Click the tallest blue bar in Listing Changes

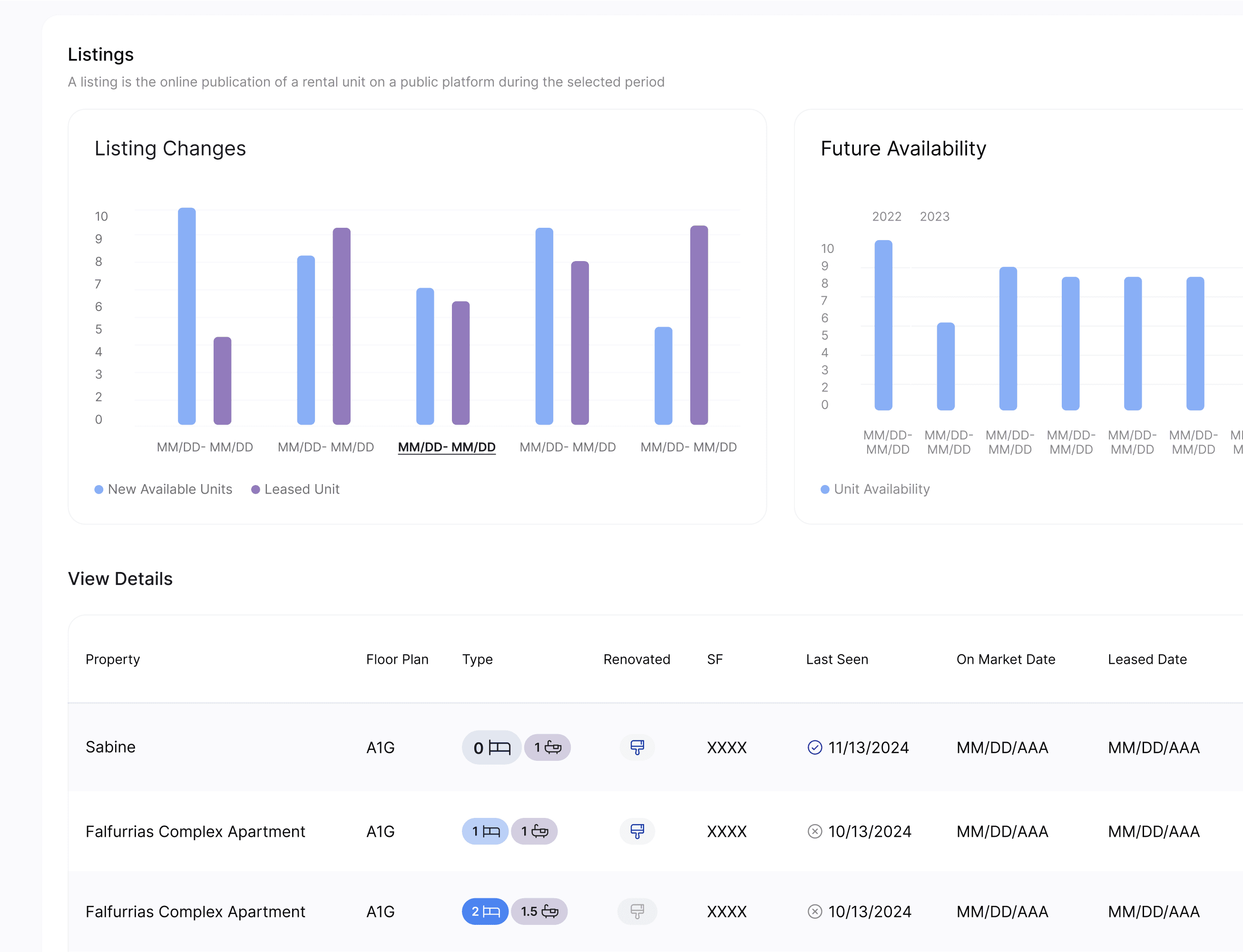(187, 316)
